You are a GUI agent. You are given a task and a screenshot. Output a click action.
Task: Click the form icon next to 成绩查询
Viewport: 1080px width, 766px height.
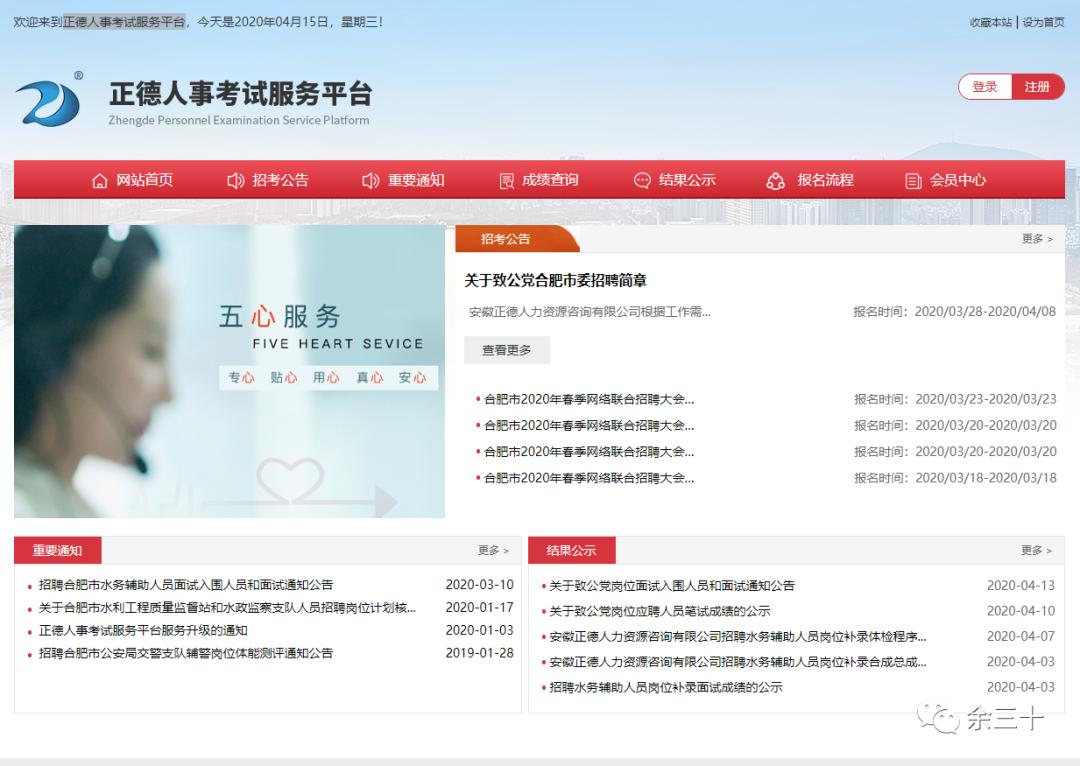[x=506, y=180]
